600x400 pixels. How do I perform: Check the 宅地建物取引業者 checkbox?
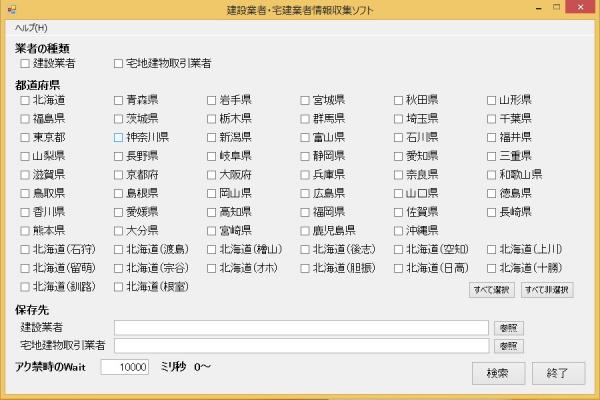[119, 64]
